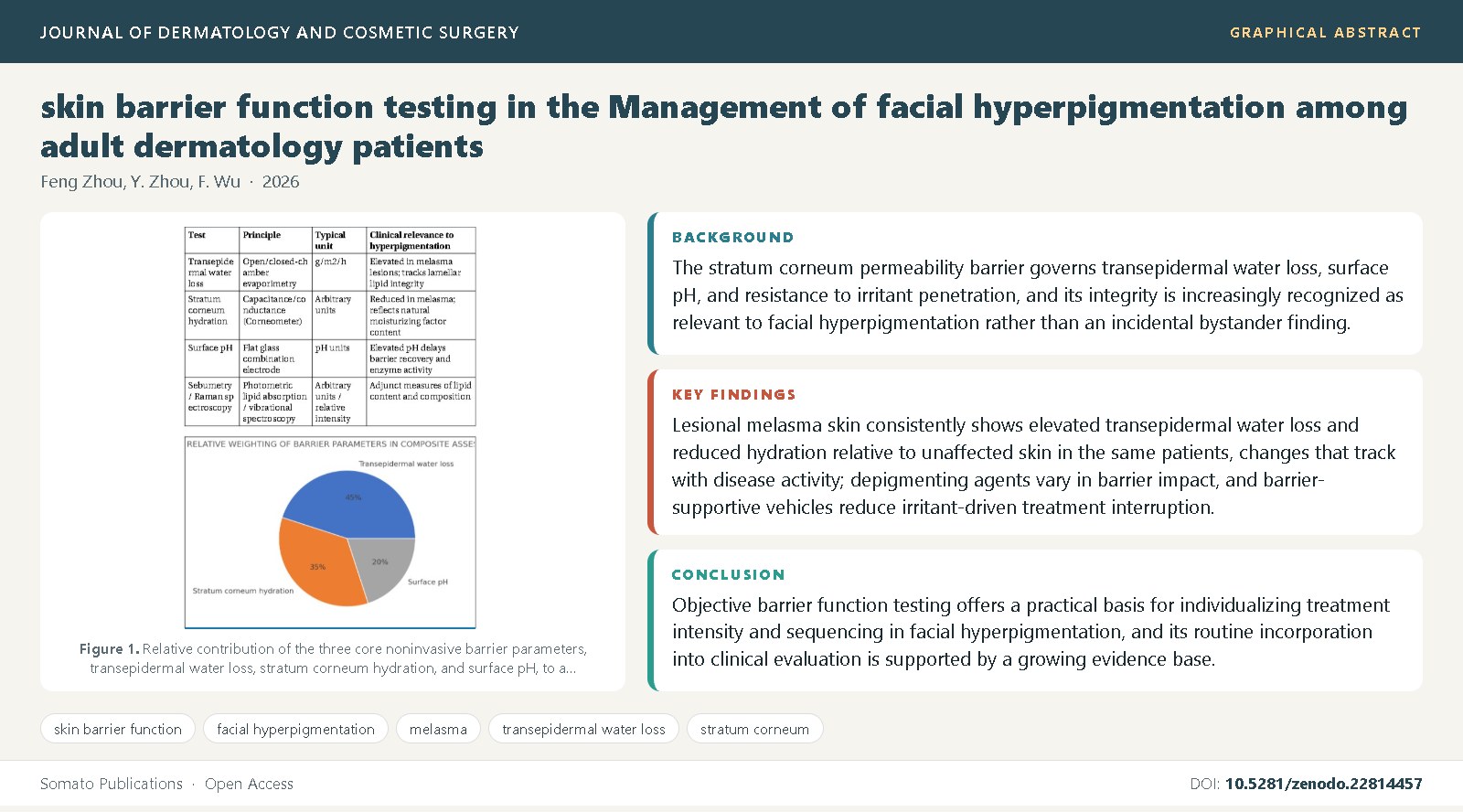This screenshot has width=1463, height=812.
Task: Click the Transepidermal water loss pie chart label
Action: point(406,464)
